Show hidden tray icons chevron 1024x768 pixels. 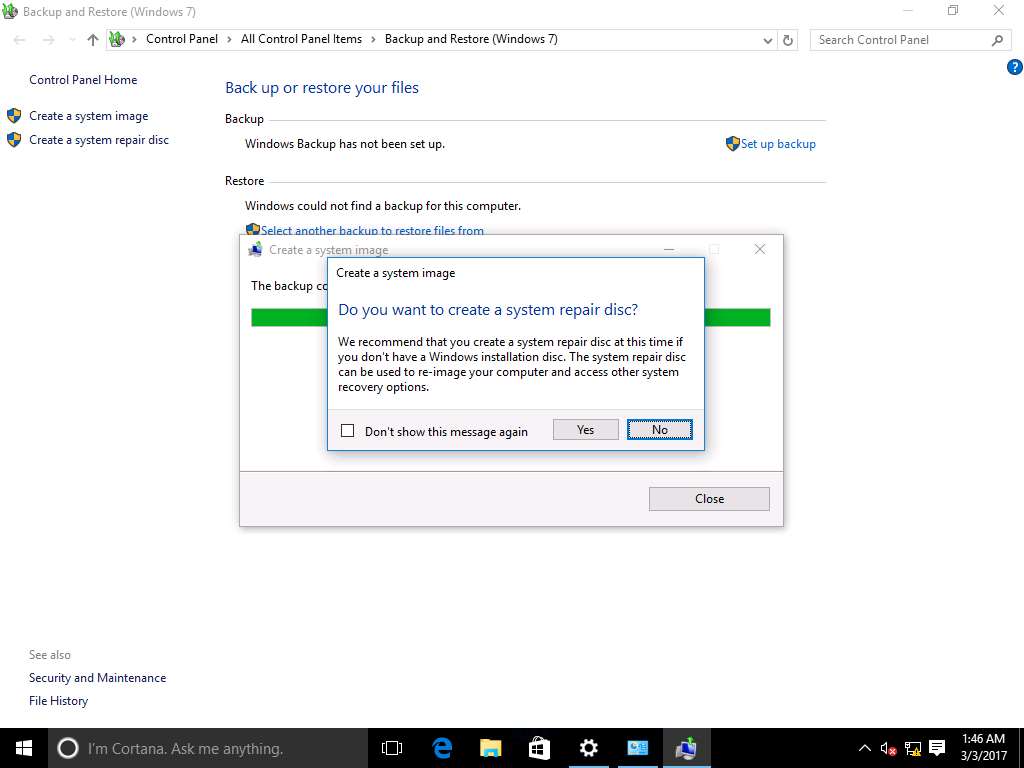pos(864,748)
